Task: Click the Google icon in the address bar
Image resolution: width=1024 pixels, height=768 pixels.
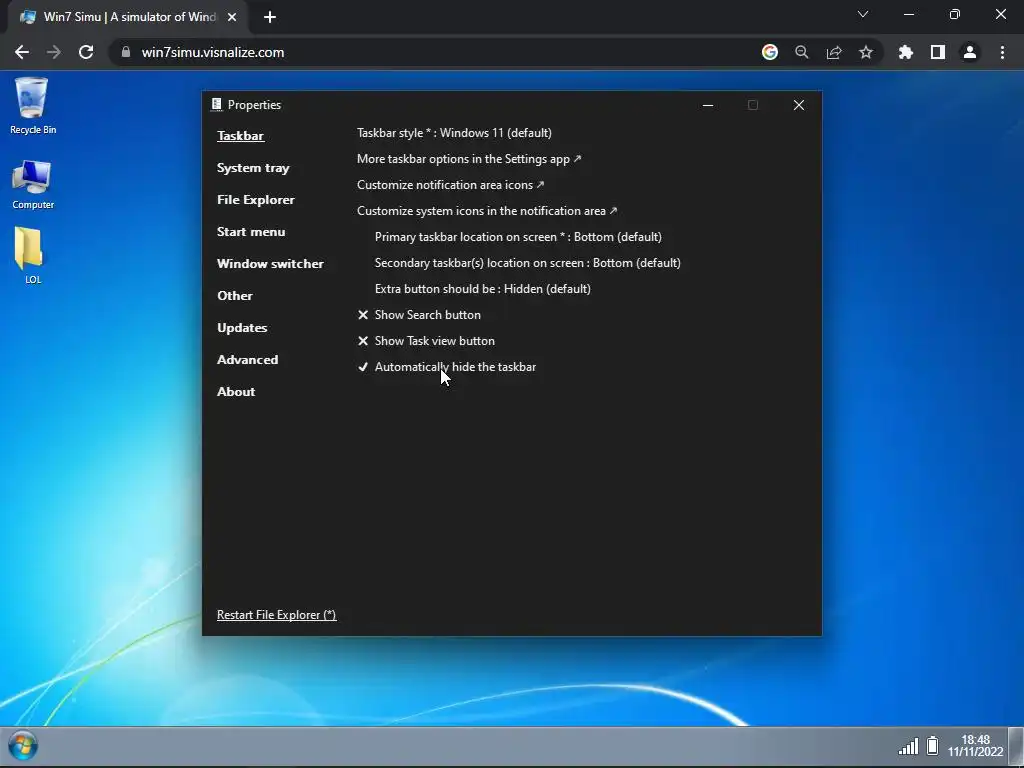Action: 770,52
